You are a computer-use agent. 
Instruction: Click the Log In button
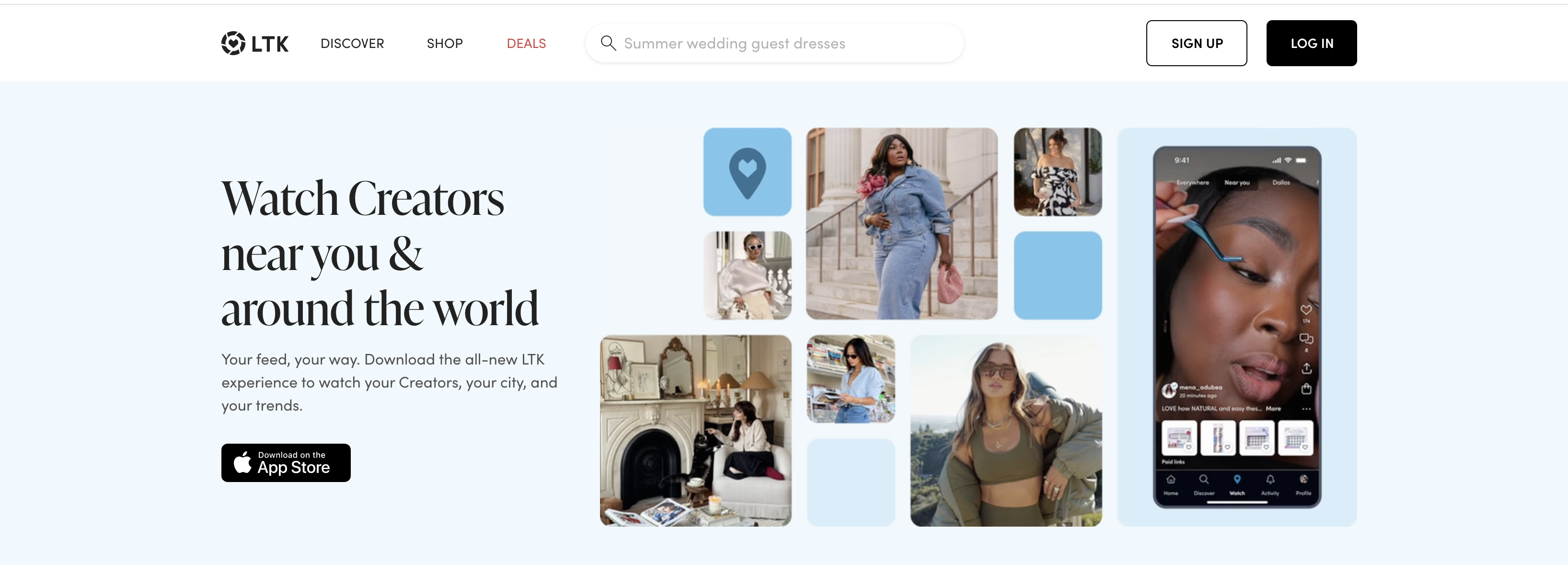pos(1311,43)
